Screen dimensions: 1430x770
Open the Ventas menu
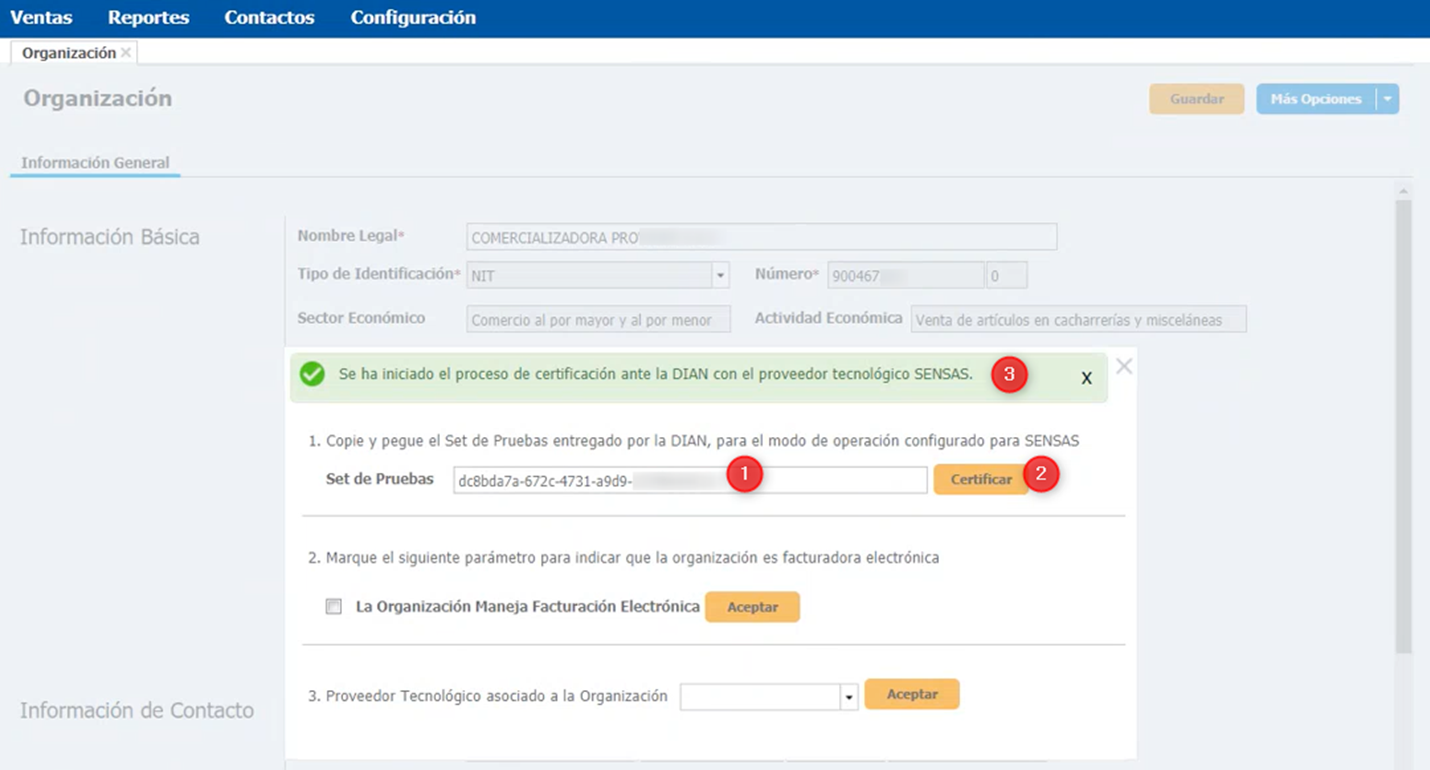[x=41, y=18]
